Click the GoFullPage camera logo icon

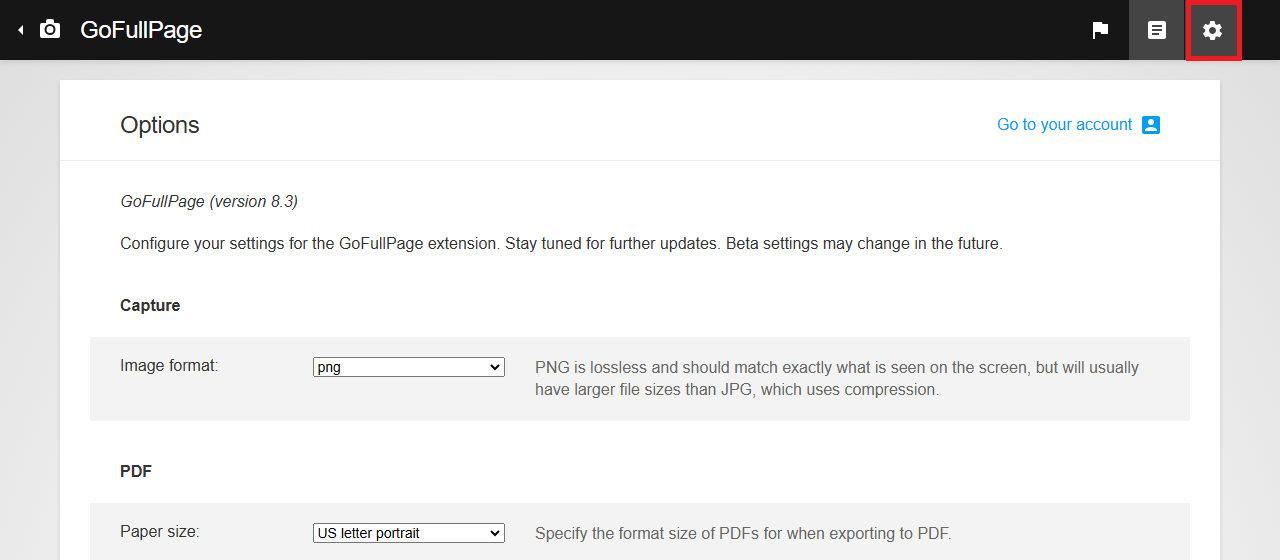pos(50,30)
